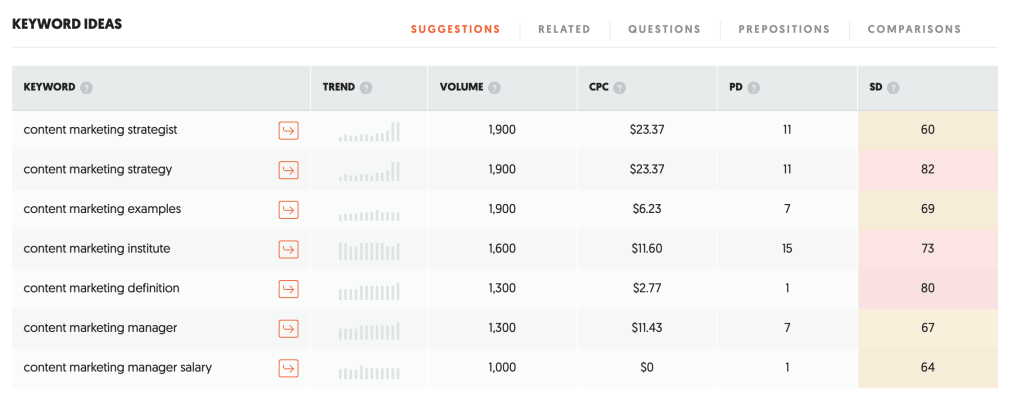
Task: Go to the Prepositions tab
Action: point(784,29)
